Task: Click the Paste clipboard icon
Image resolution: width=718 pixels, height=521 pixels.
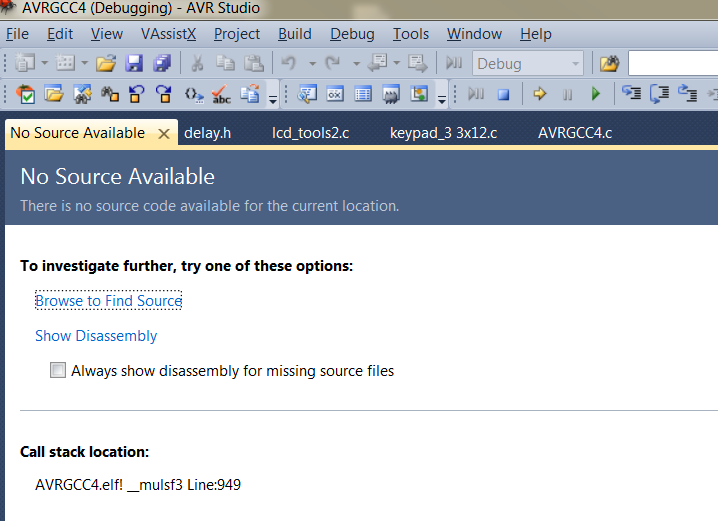Action: (x=254, y=63)
